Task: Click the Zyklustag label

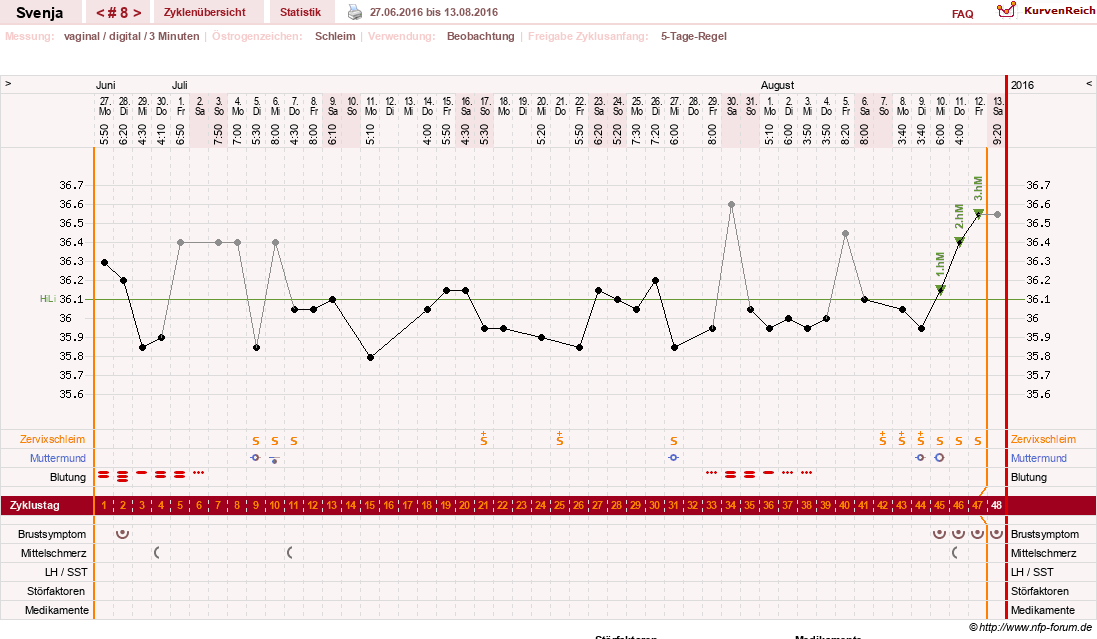Action: (34, 505)
